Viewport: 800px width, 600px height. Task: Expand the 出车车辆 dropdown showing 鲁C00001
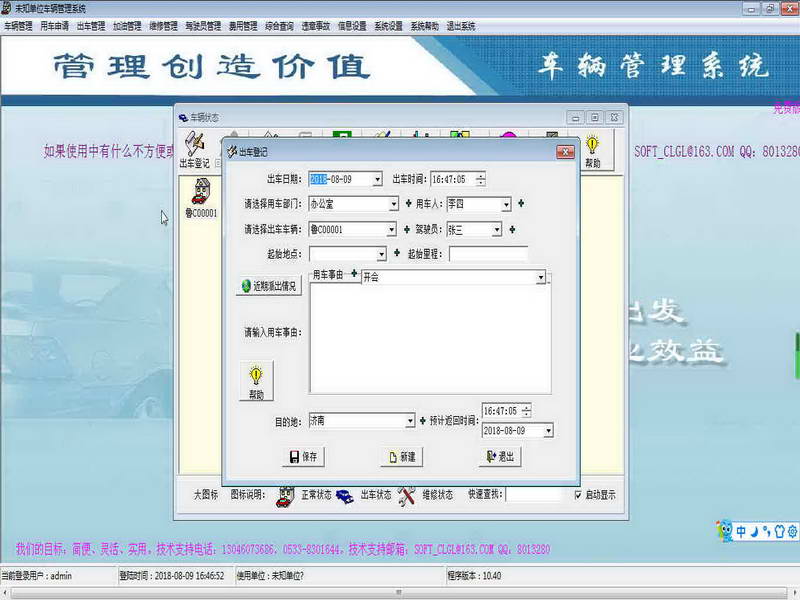pyautogui.click(x=391, y=230)
